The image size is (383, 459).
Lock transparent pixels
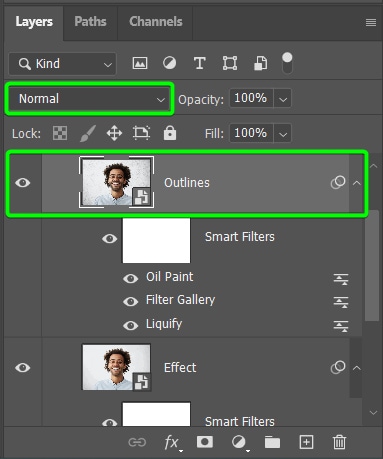tap(60, 133)
